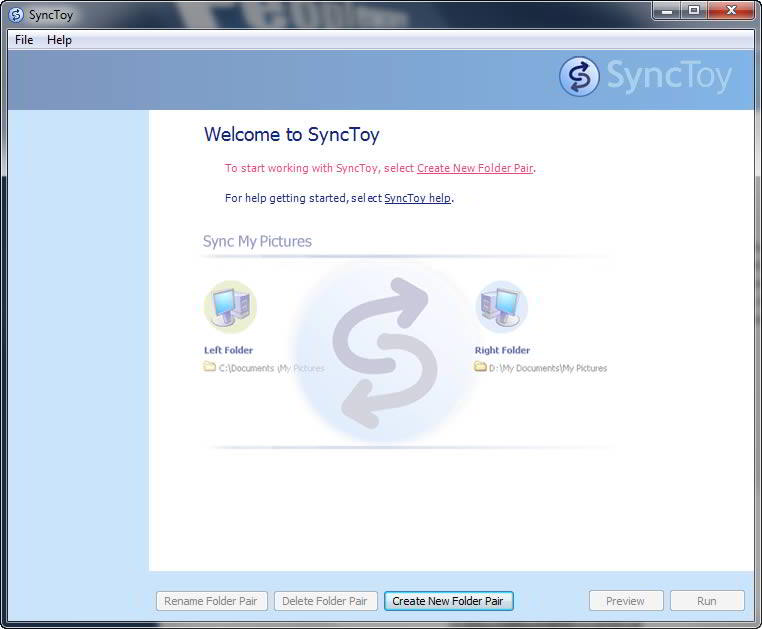Click the Left Folder computer icon

pos(230,307)
